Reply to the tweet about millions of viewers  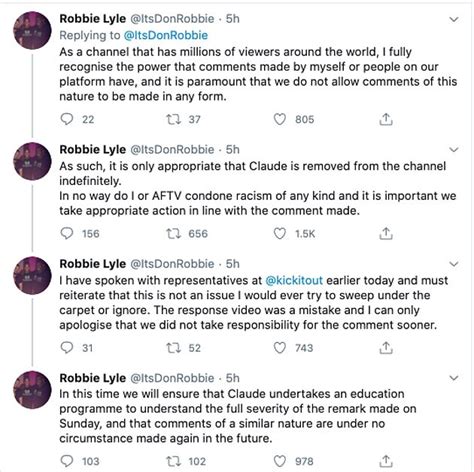67,119
